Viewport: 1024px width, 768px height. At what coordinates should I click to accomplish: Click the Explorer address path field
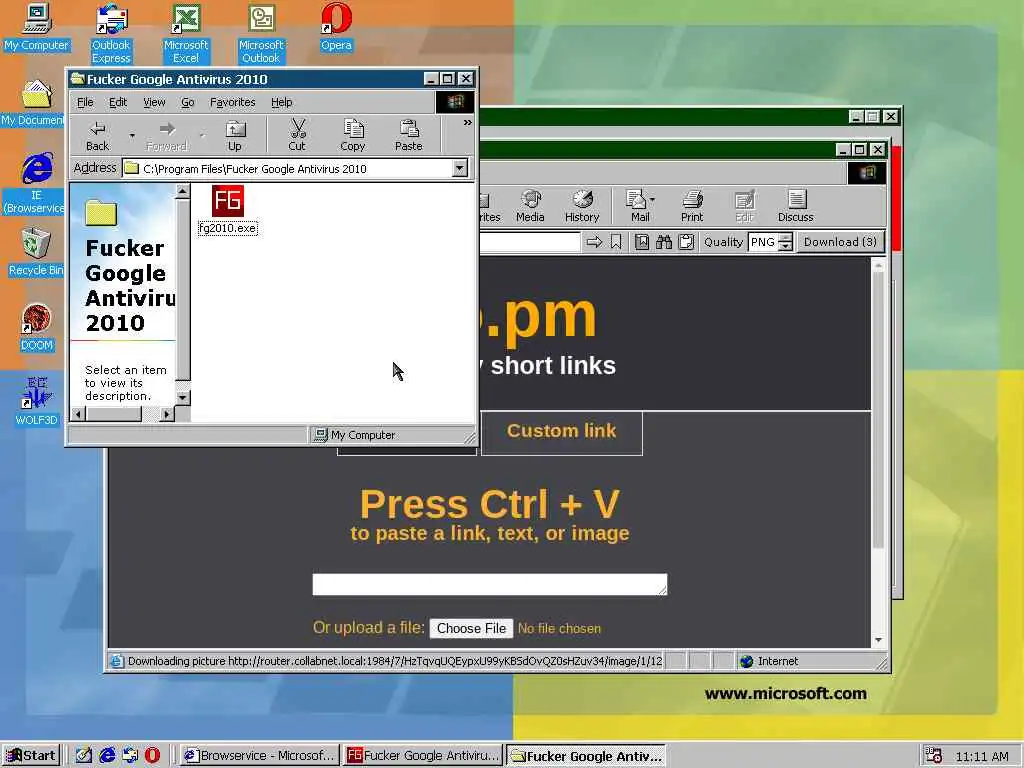click(x=287, y=168)
